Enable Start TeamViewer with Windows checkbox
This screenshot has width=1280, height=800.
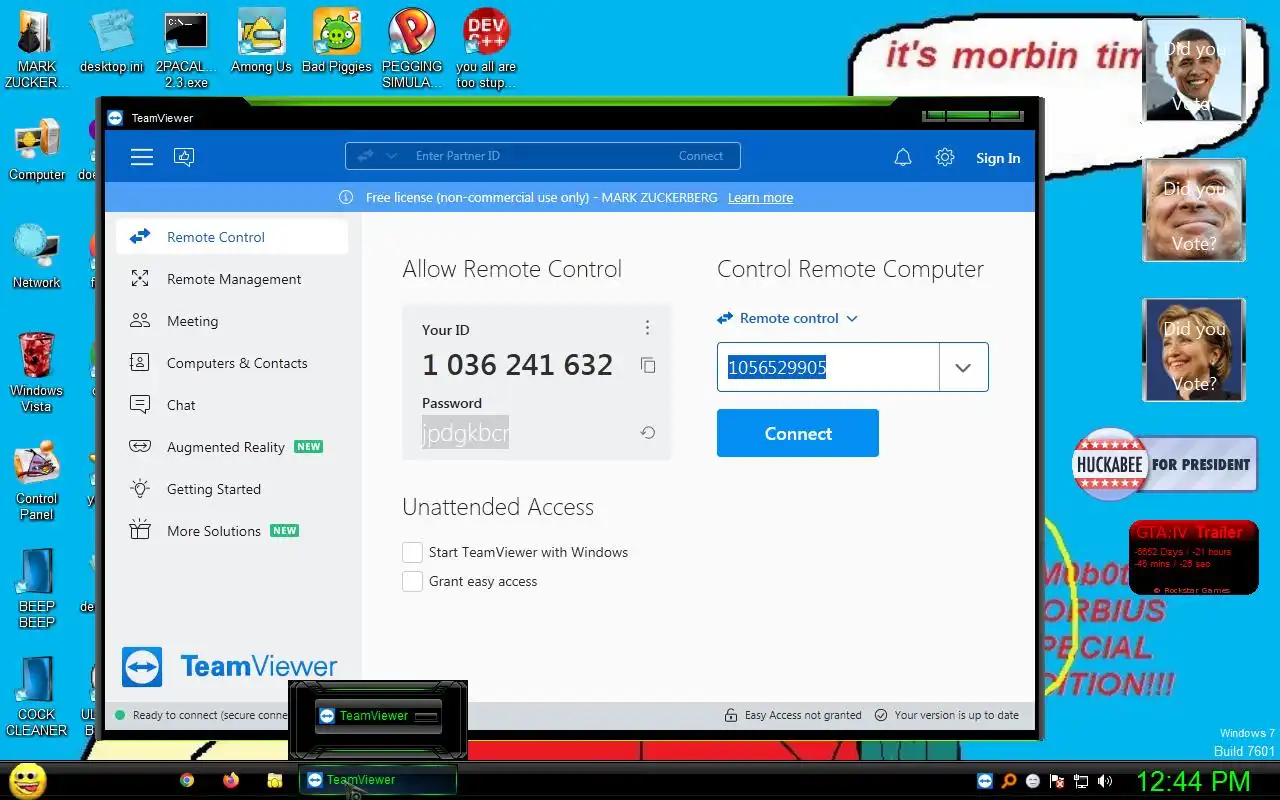[x=412, y=552]
